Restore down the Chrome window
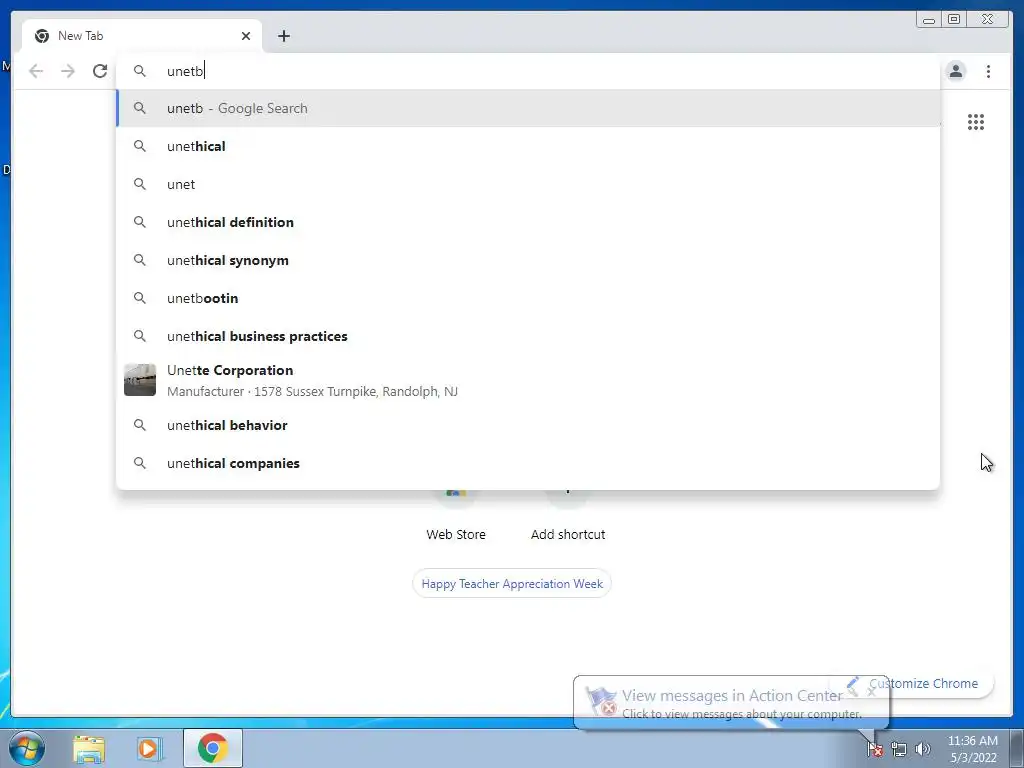Image resolution: width=1024 pixels, height=768 pixels. [954, 20]
